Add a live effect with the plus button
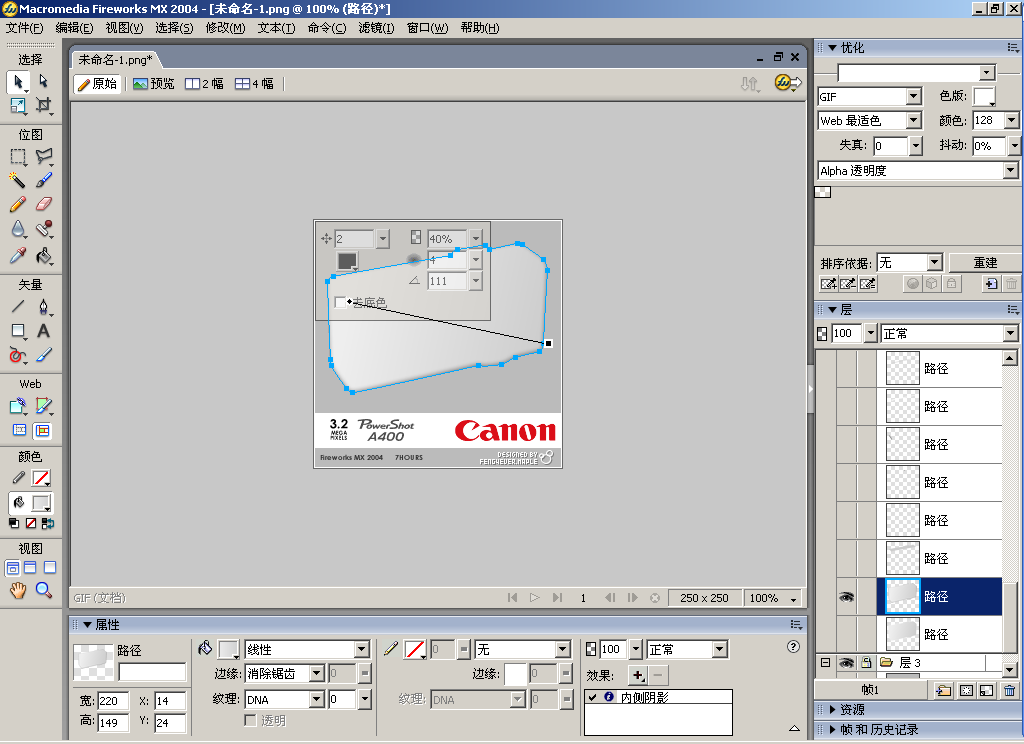The image size is (1024, 744). [638, 675]
